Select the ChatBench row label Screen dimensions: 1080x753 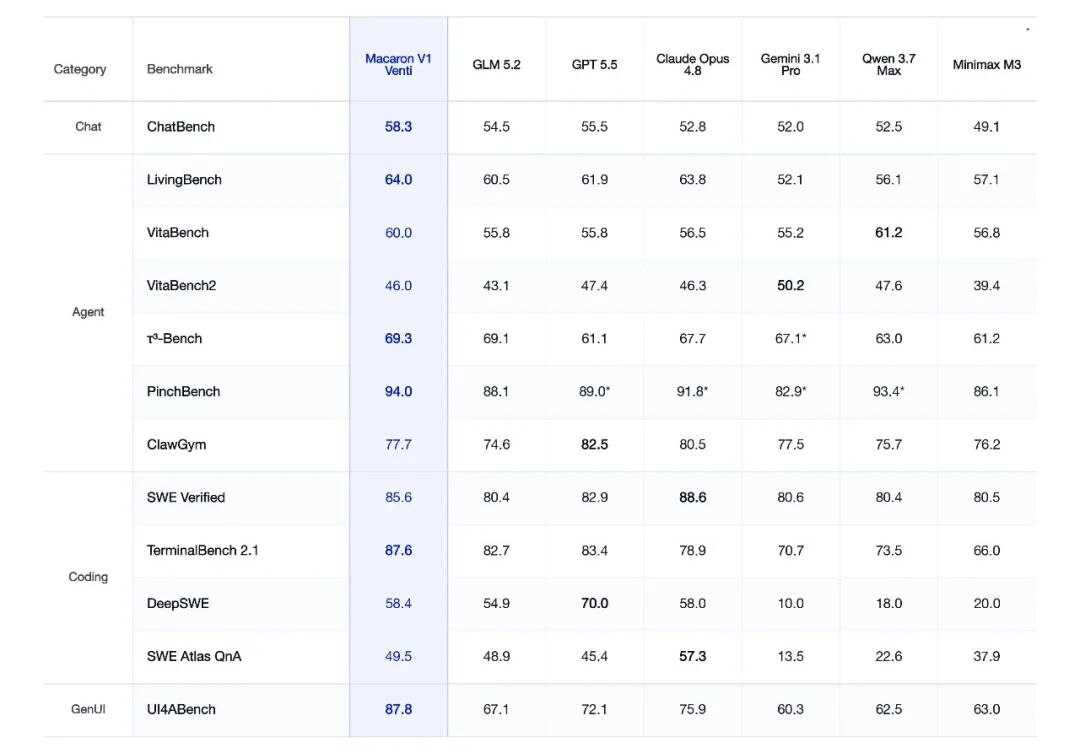[x=180, y=127]
